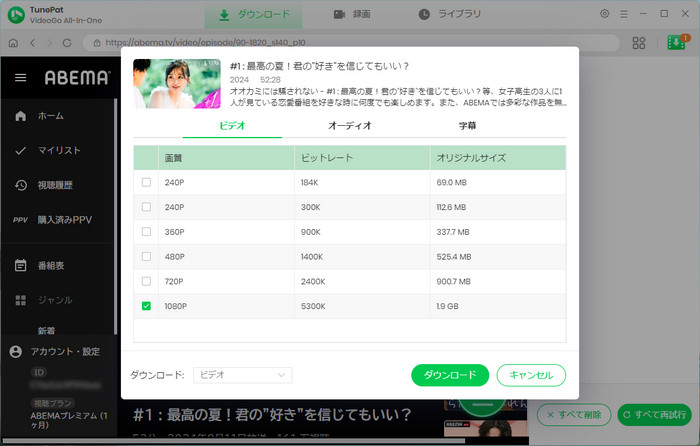The width and height of the screenshot is (700, 446).
Task: Click the 画質 column header
Action: point(226,158)
